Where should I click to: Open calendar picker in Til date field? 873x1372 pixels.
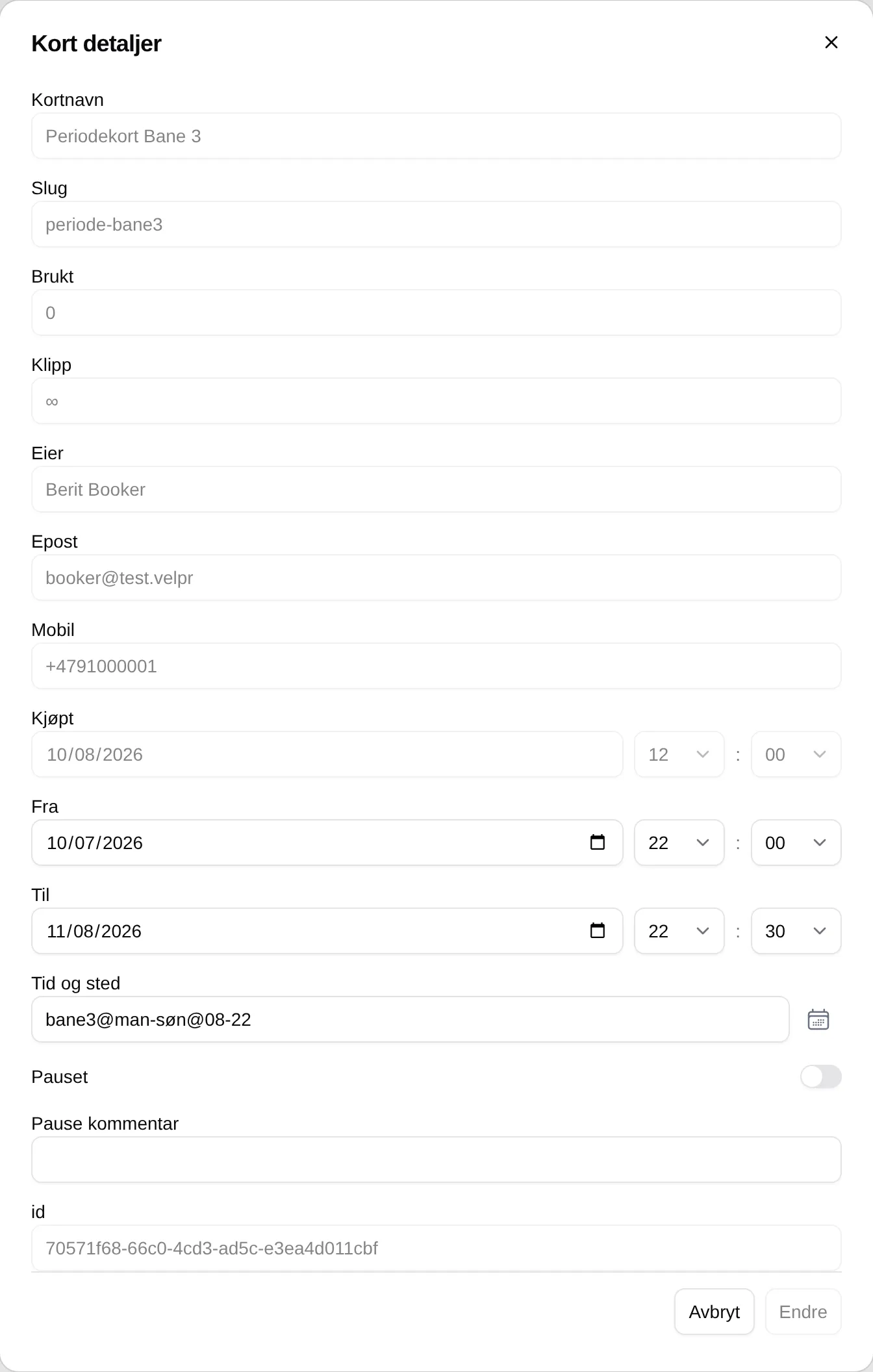(597, 931)
